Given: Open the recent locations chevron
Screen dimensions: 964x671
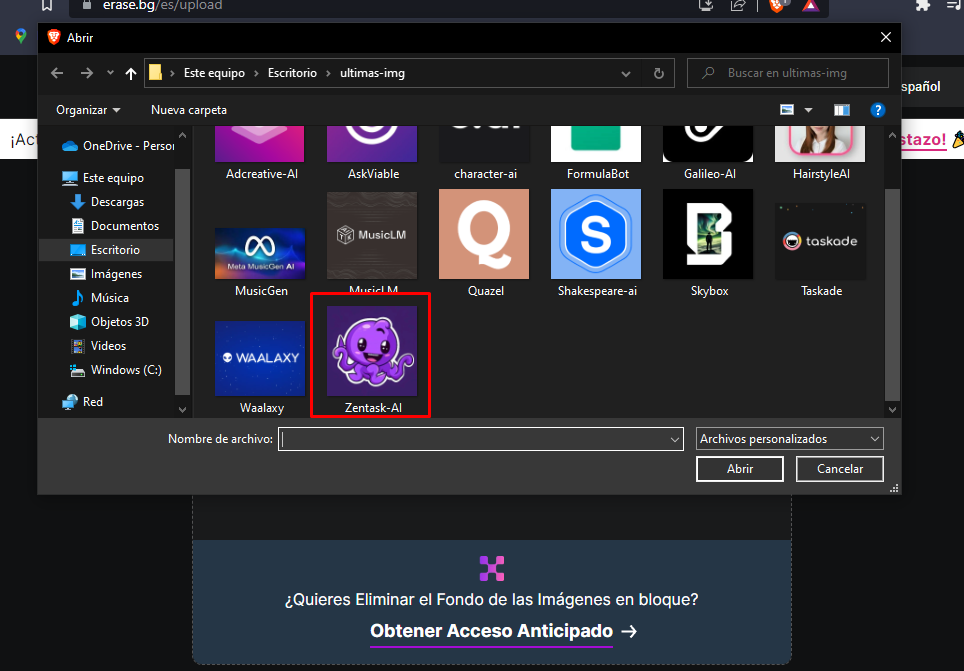Looking at the screenshot, I should pos(110,73).
